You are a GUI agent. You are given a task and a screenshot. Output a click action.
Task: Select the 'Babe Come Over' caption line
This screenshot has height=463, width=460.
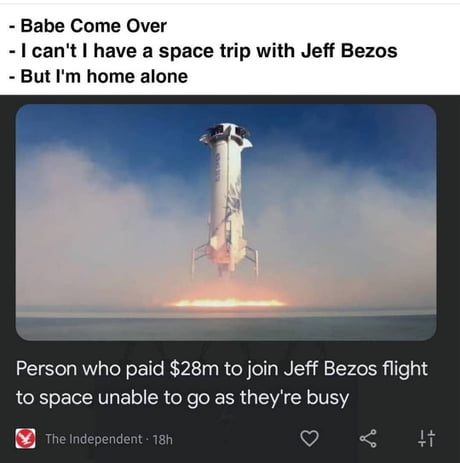[x=88, y=26]
